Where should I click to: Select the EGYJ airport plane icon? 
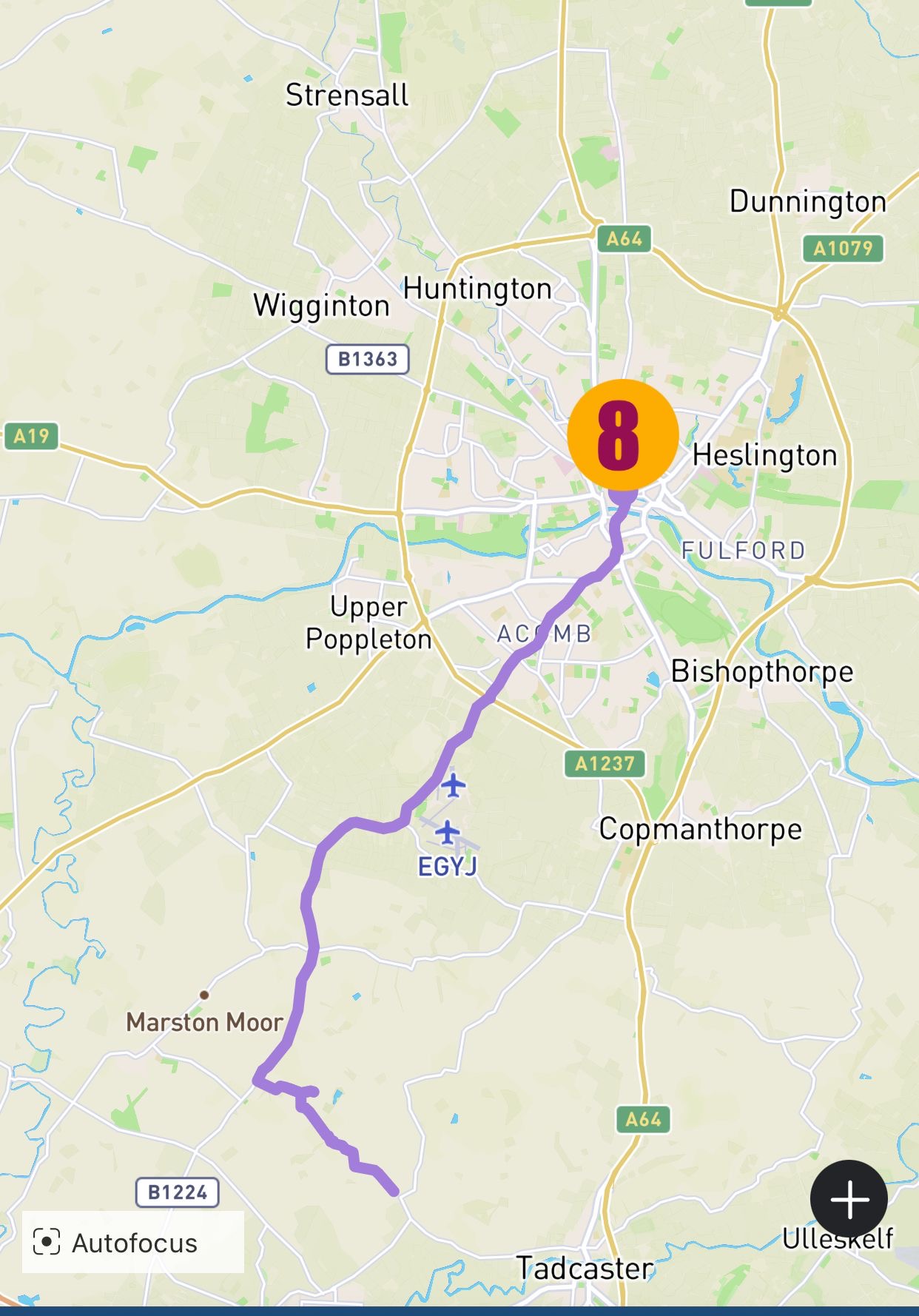(447, 832)
